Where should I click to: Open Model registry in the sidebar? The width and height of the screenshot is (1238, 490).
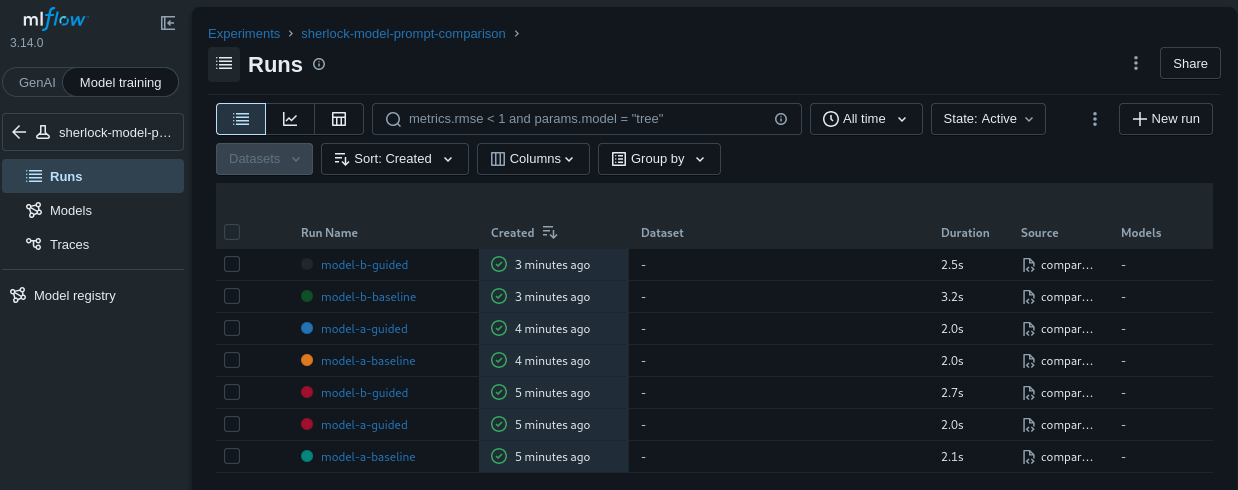click(93, 295)
